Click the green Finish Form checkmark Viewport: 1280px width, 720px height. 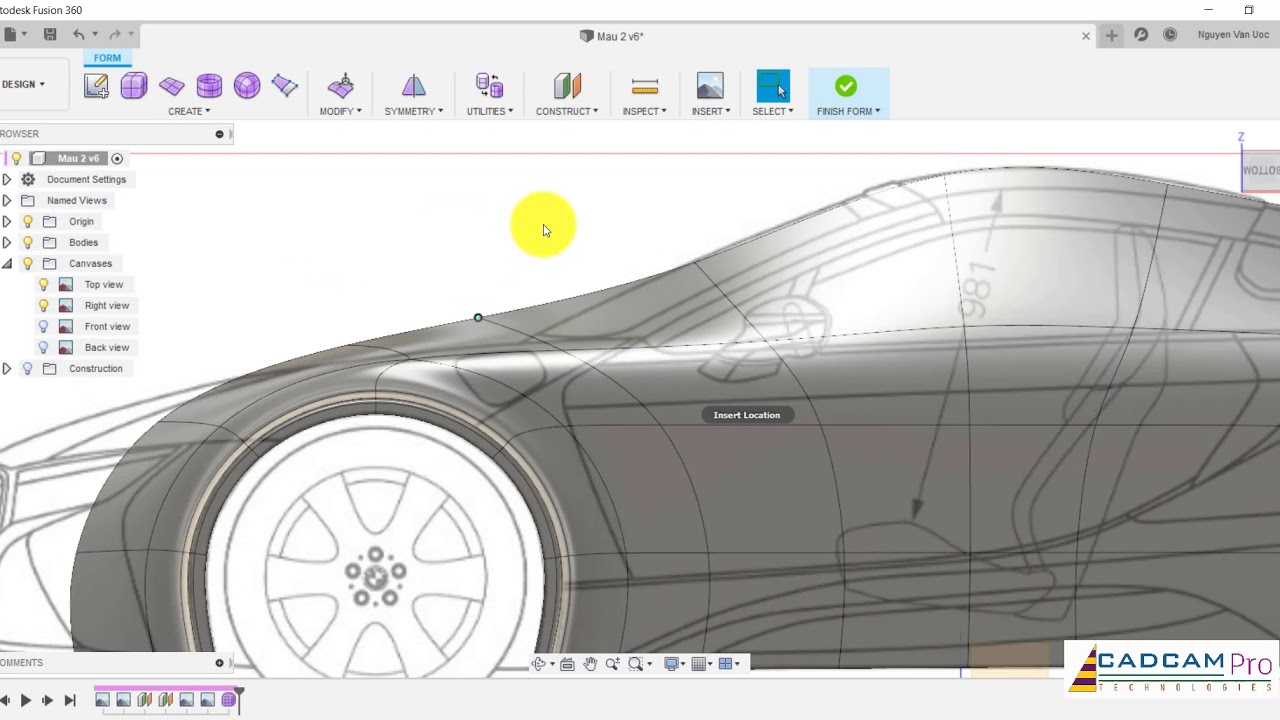846,86
